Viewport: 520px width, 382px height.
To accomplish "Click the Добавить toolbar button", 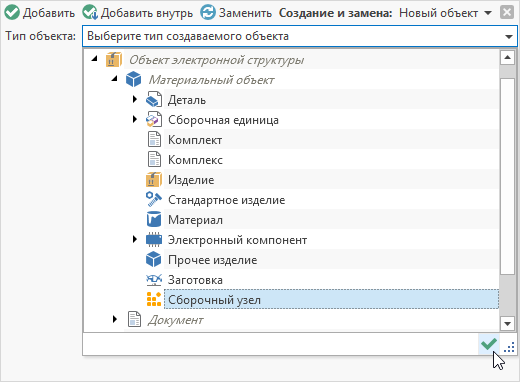I will click(x=39, y=13).
